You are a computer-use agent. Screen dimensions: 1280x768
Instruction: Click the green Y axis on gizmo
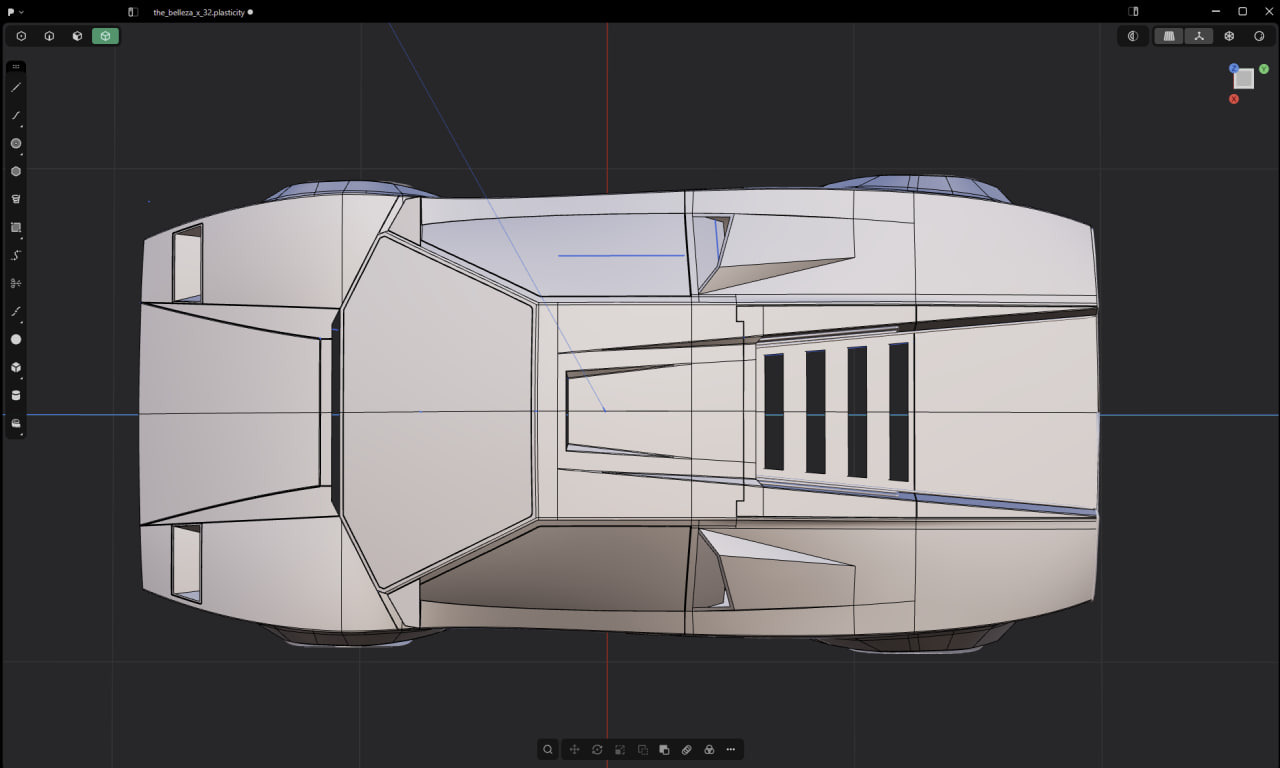coord(1264,69)
